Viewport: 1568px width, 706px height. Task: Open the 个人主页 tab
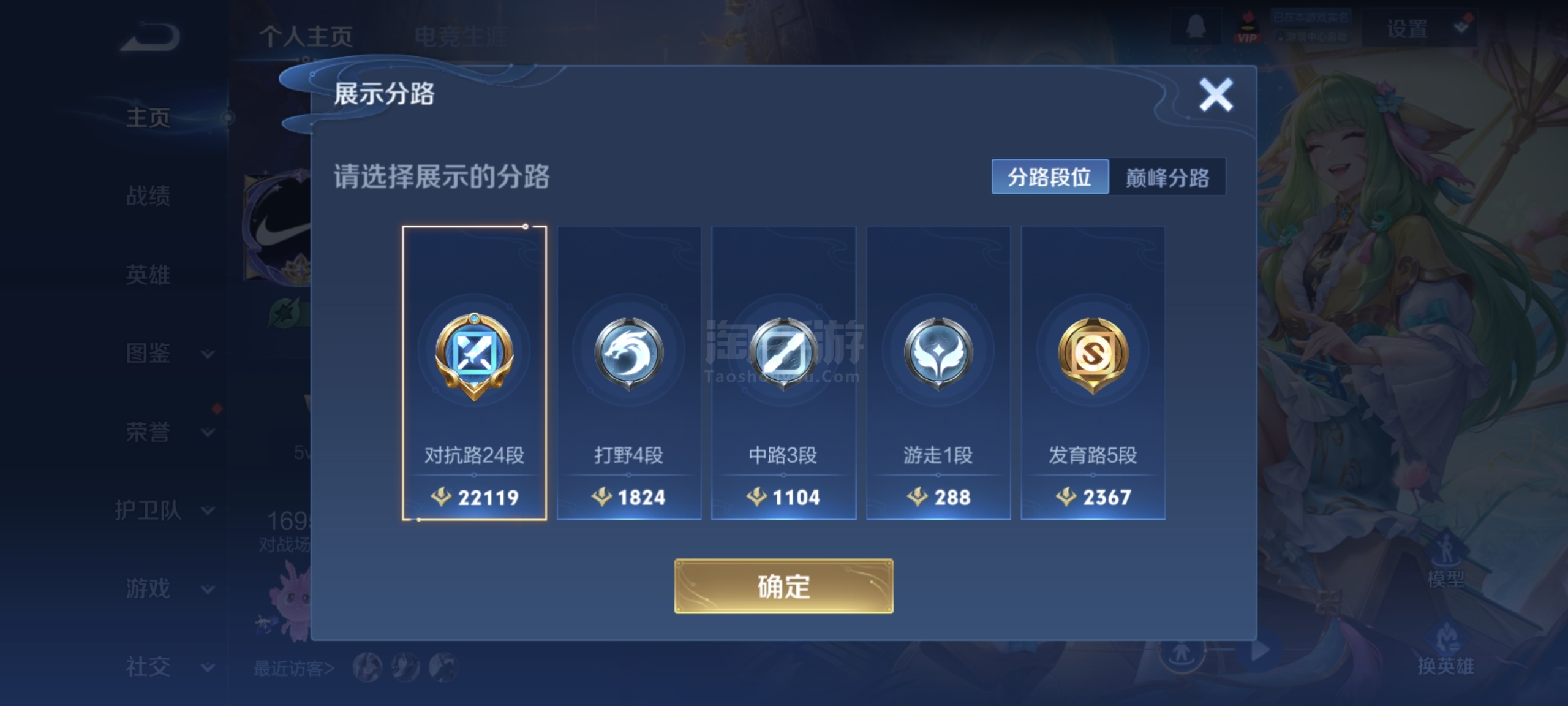click(306, 37)
